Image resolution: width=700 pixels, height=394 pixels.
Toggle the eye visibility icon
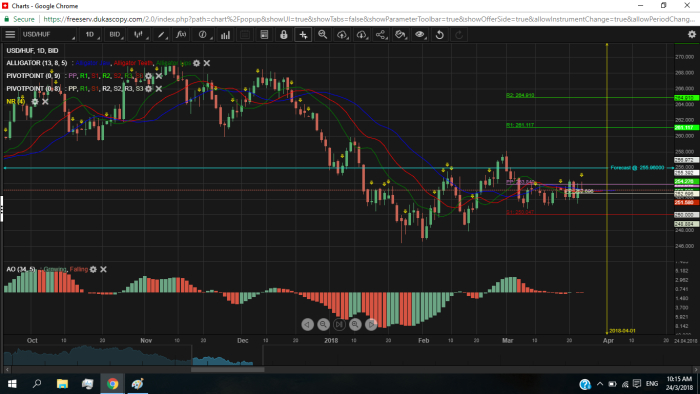420,34
